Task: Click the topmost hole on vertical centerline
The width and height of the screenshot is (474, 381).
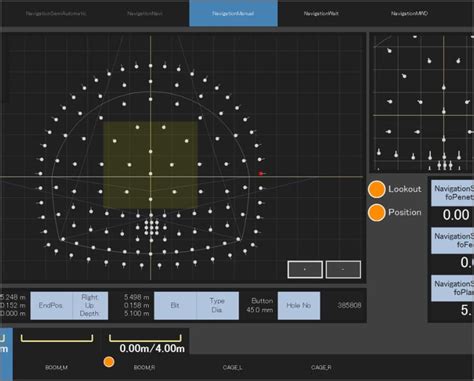Action: pos(151,66)
